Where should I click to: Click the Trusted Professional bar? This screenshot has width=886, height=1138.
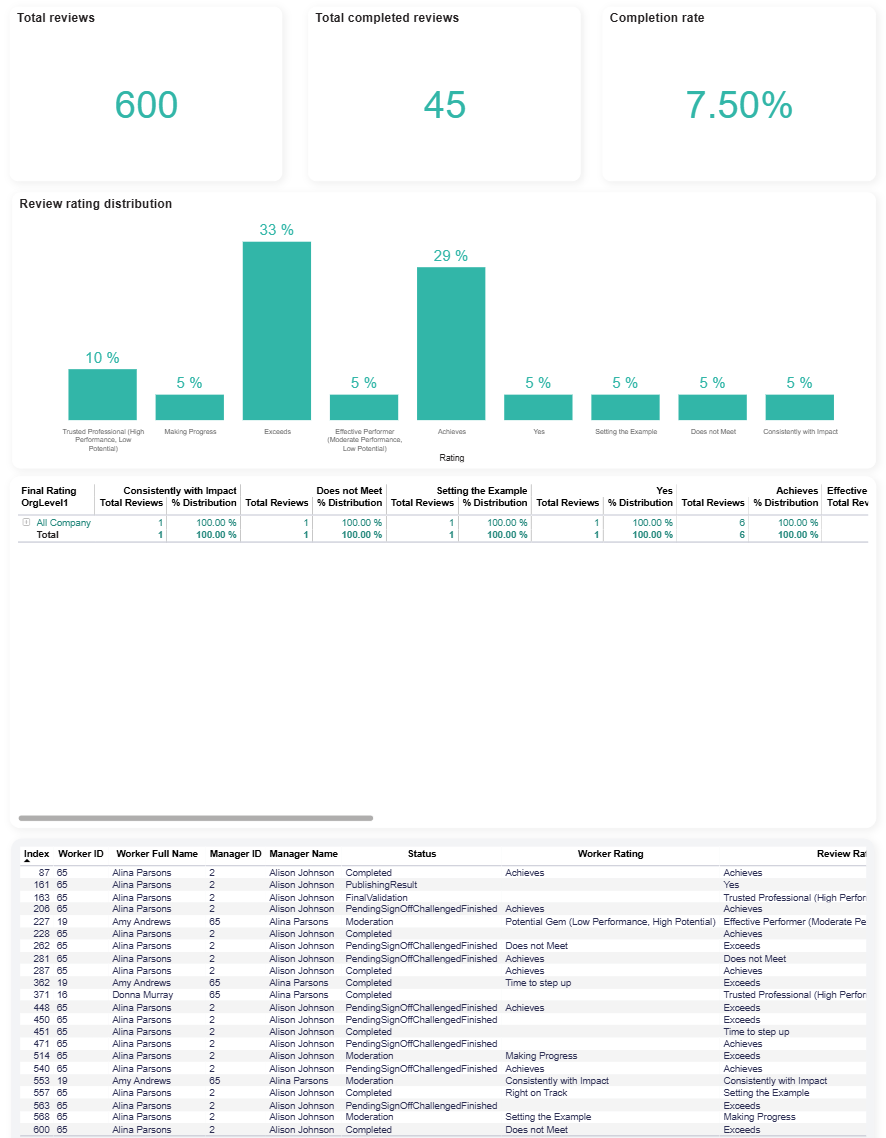point(102,394)
